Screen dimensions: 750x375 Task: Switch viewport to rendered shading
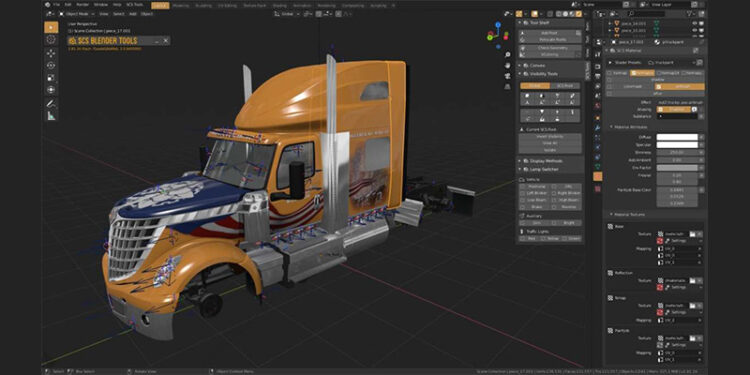[x=579, y=13]
